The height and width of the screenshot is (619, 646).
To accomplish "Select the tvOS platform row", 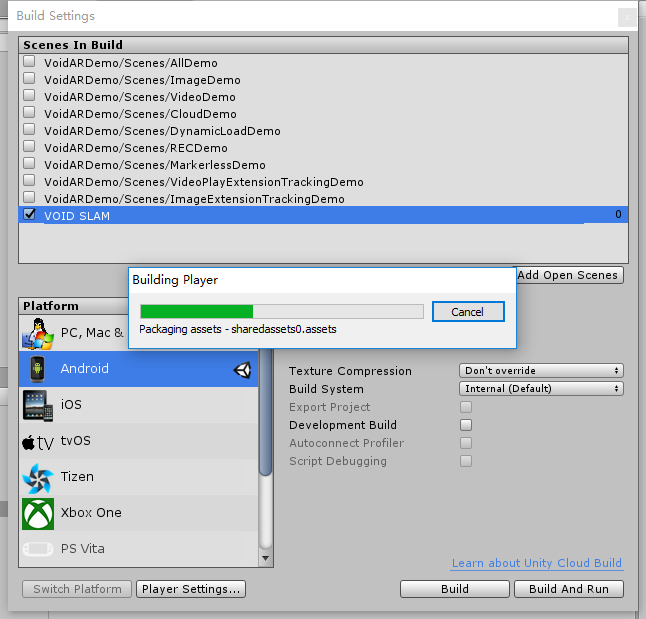I will click(138, 441).
